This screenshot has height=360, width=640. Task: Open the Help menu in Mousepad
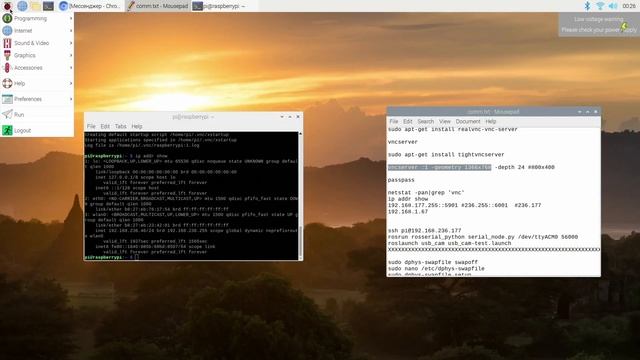[x=491, y=121]
